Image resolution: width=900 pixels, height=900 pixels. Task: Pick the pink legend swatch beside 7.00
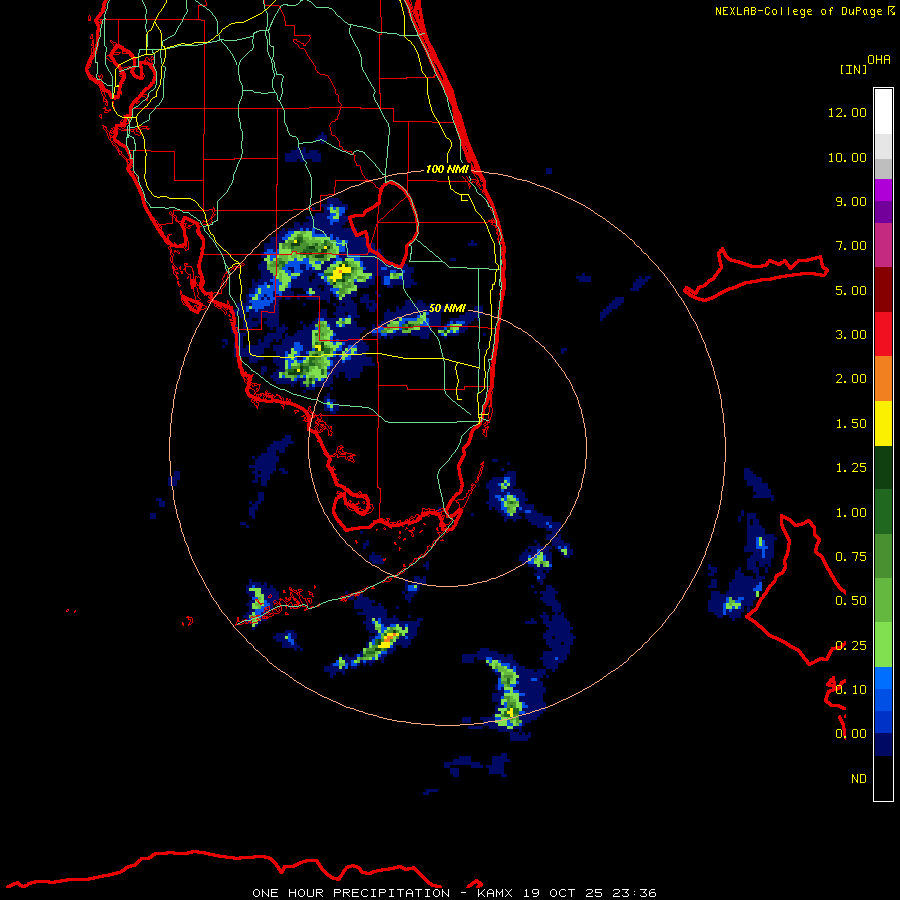(883, 245)
